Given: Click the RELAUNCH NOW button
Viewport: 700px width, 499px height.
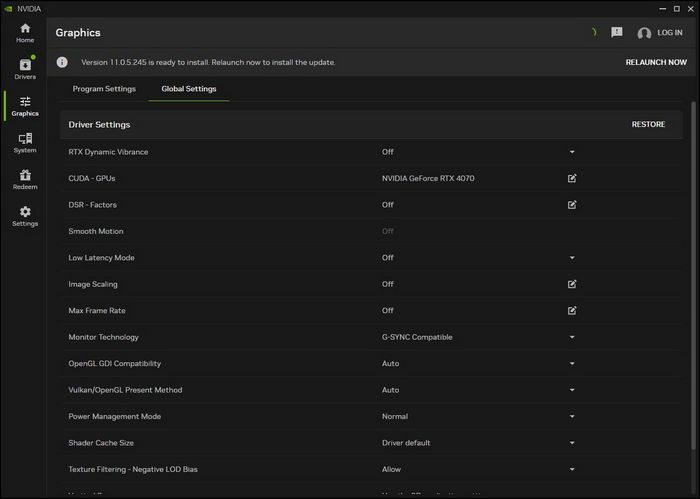Looking at the screenshot, I should [x=656, y=62].
